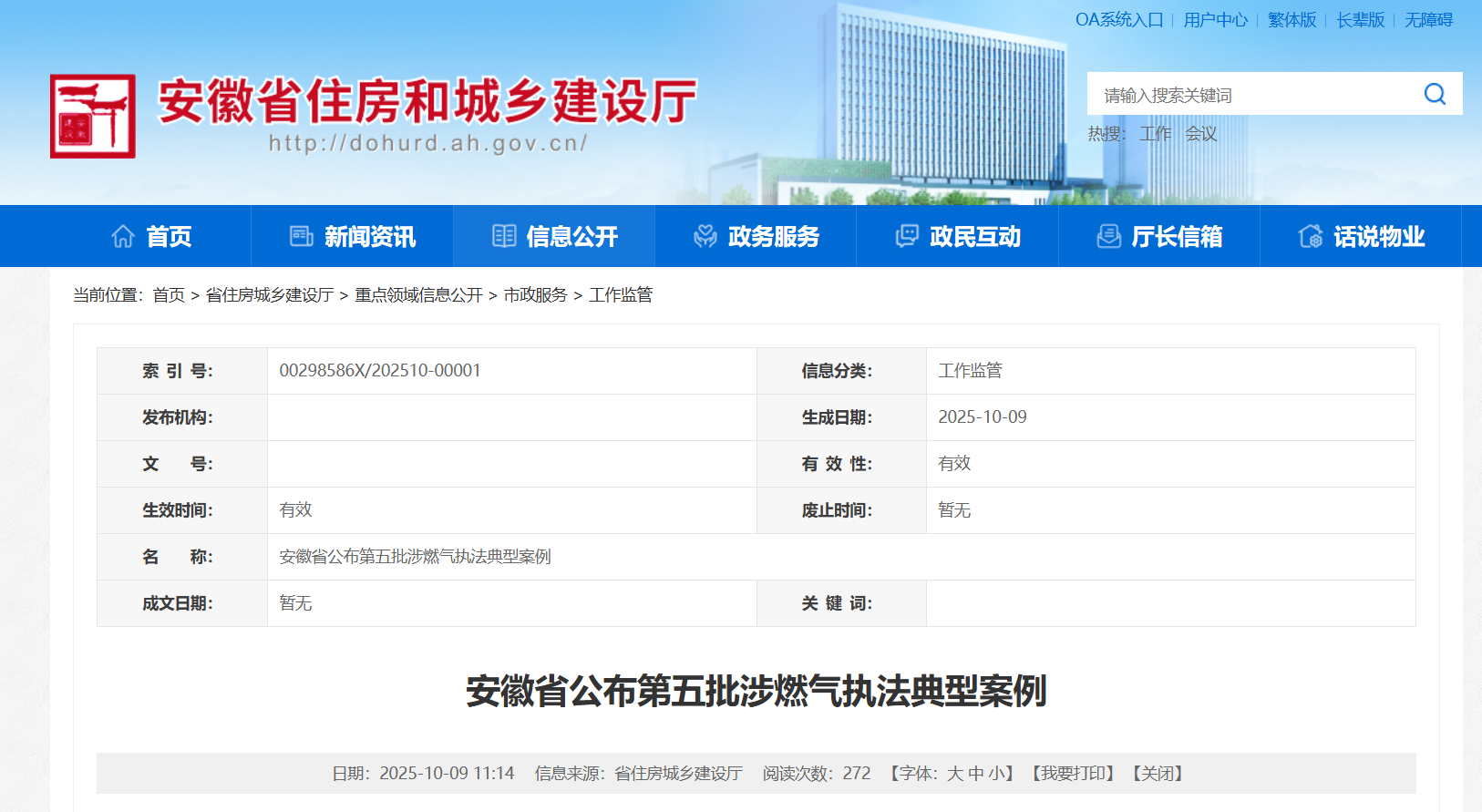The image size is (1482, 812).
Task: Open the 政务服务 navigation tab
Action: pyautogui.click(x=756, y=236)
